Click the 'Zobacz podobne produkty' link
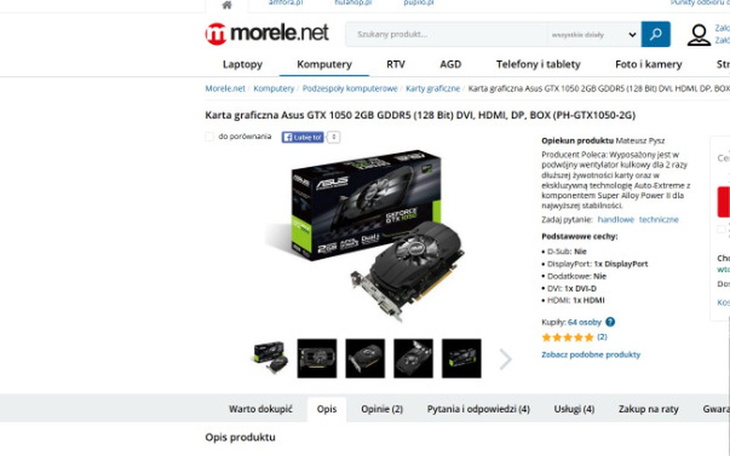This screenshot has height=456, width=730. click(591, 354)
